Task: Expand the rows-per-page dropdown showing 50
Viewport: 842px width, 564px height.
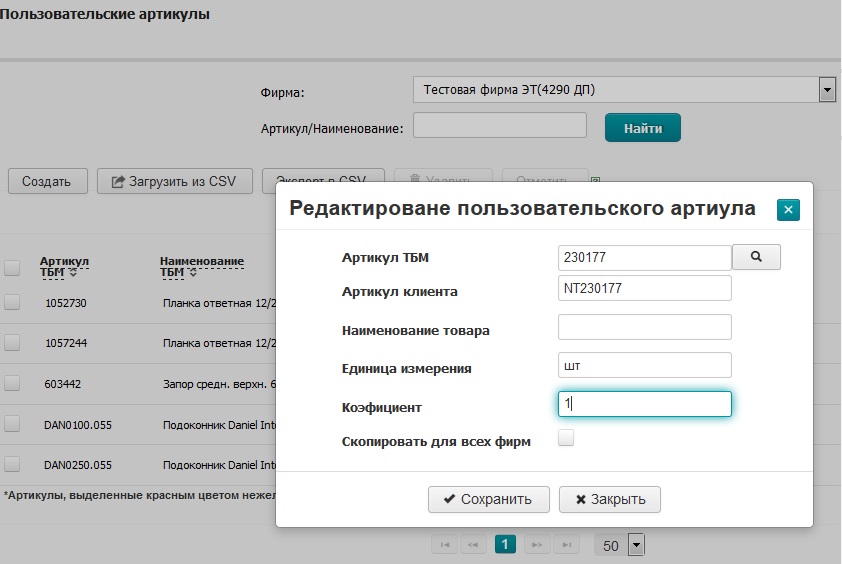Action: (x=636, y=545)
